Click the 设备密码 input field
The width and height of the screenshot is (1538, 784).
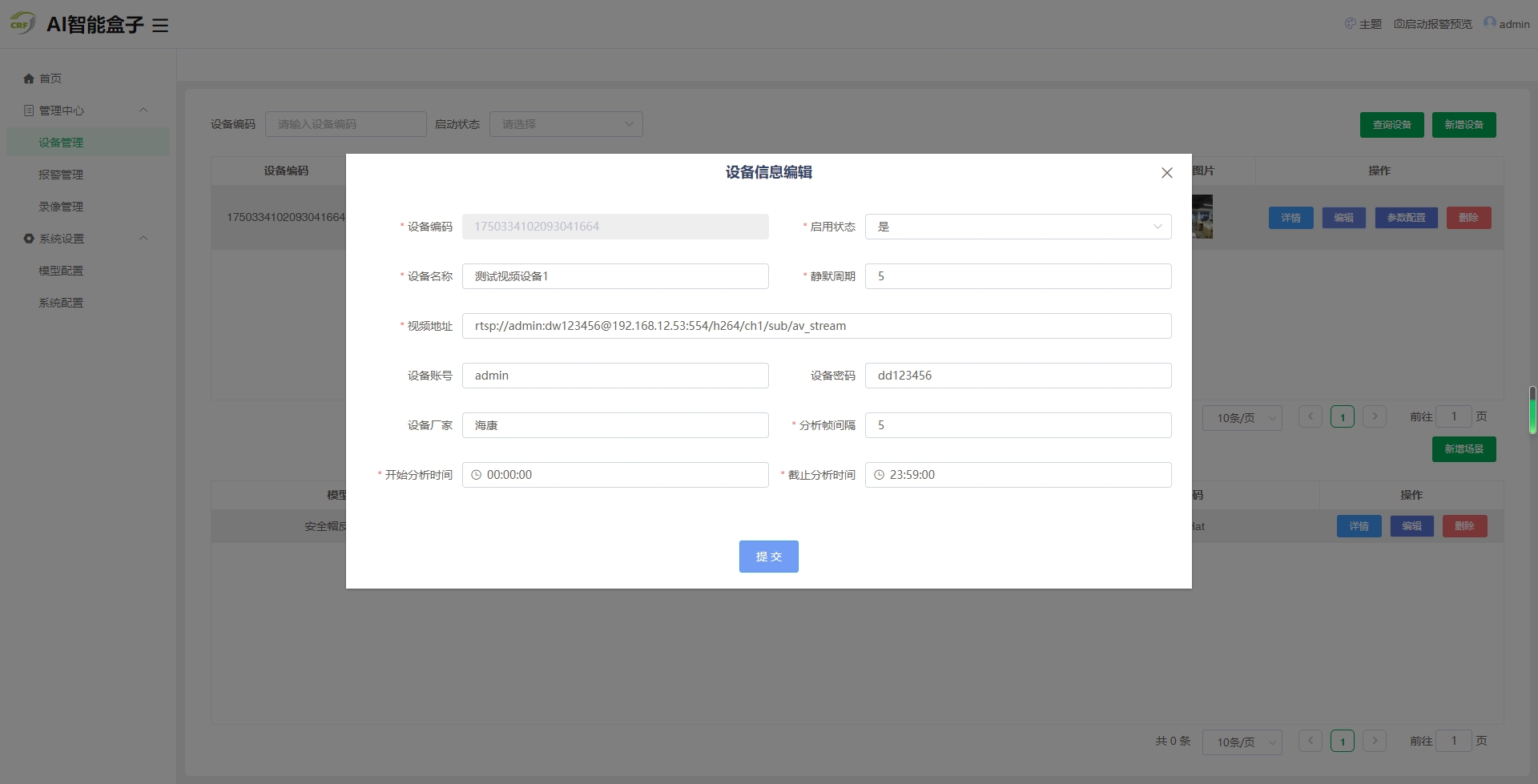(x=1017, y=376)
